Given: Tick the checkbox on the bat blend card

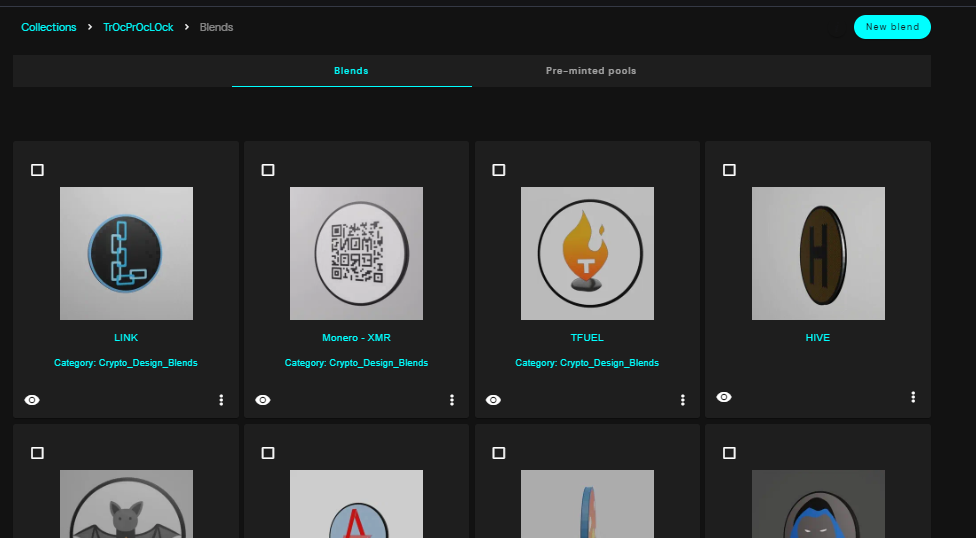Looking at the screenshot, I should pyautogui.click(x=37, y=453).
